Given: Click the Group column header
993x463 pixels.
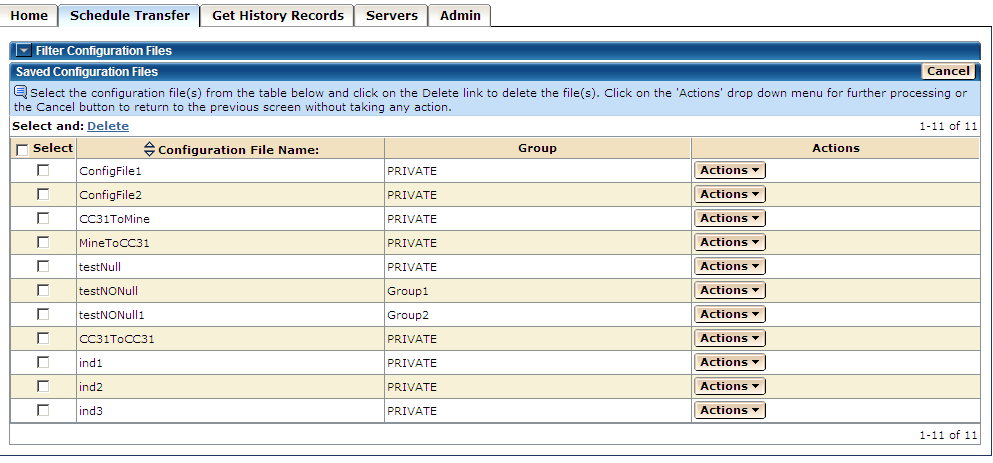Looking at the screenshot, I should coord(537,148).
